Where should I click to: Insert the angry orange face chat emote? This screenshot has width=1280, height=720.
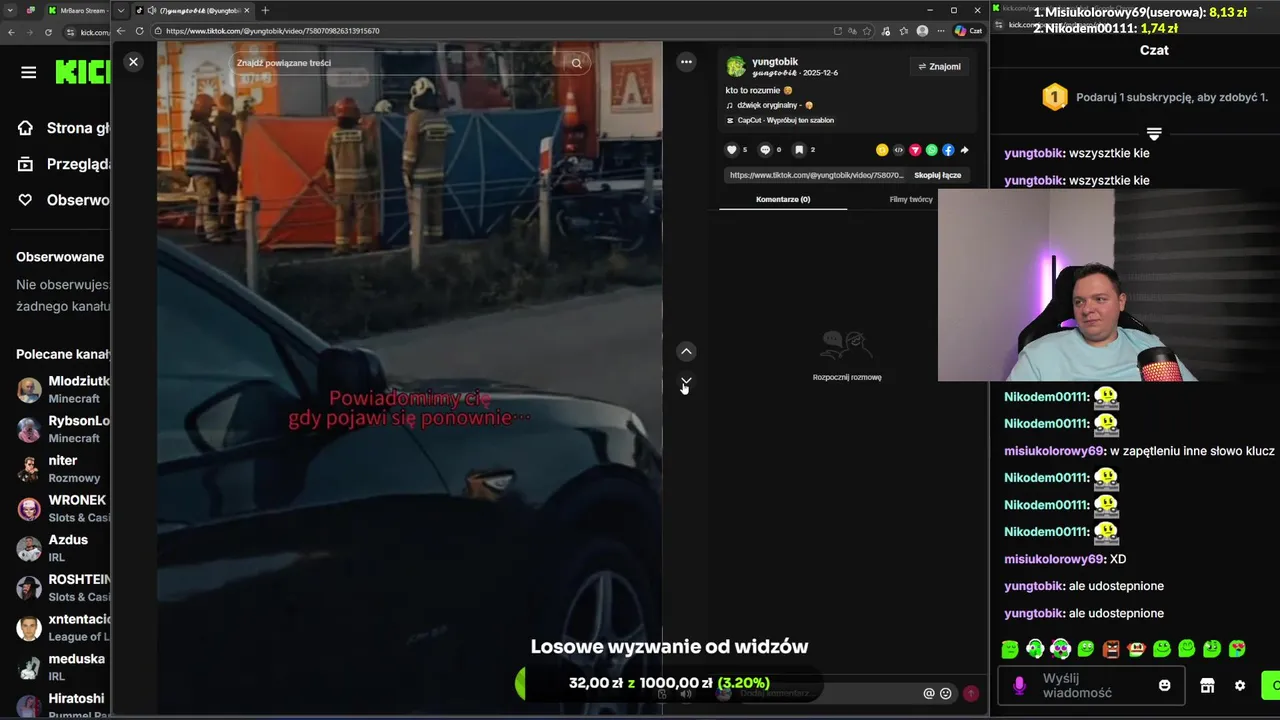coord(1111,649)
